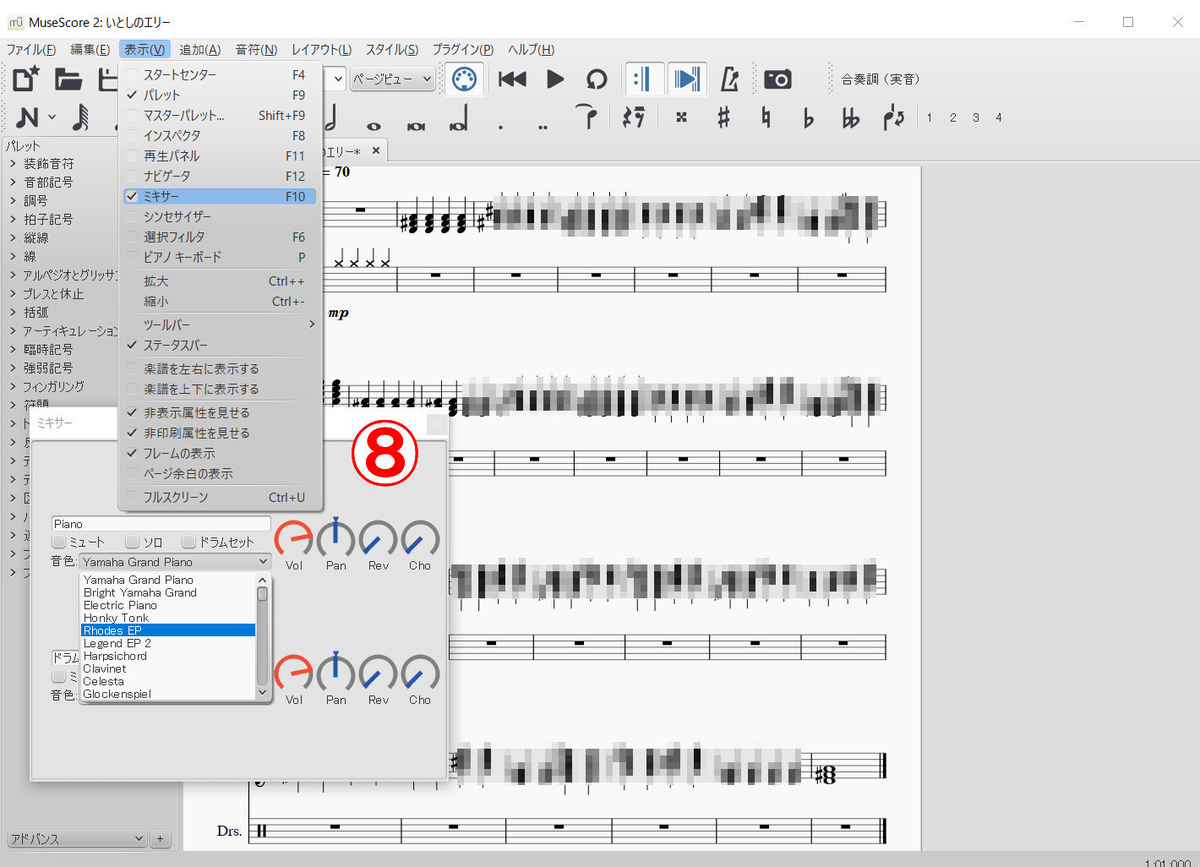
Task: Toggle ミキサー menu entry off
Action: click(x=219, y=197)
